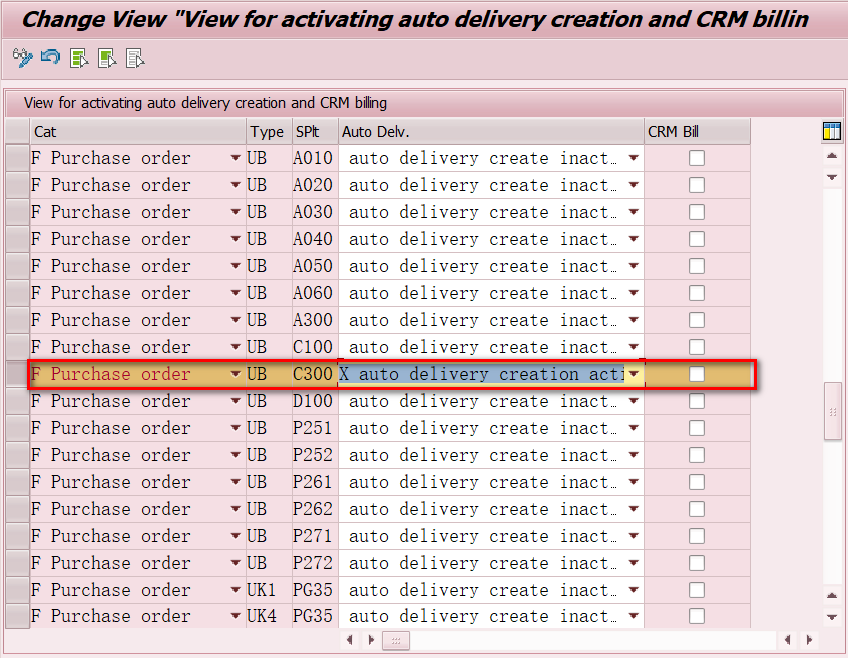Screen dimensions: 848x658
Task: Click the Select Block icon
Action: click(x=107, y=58)
